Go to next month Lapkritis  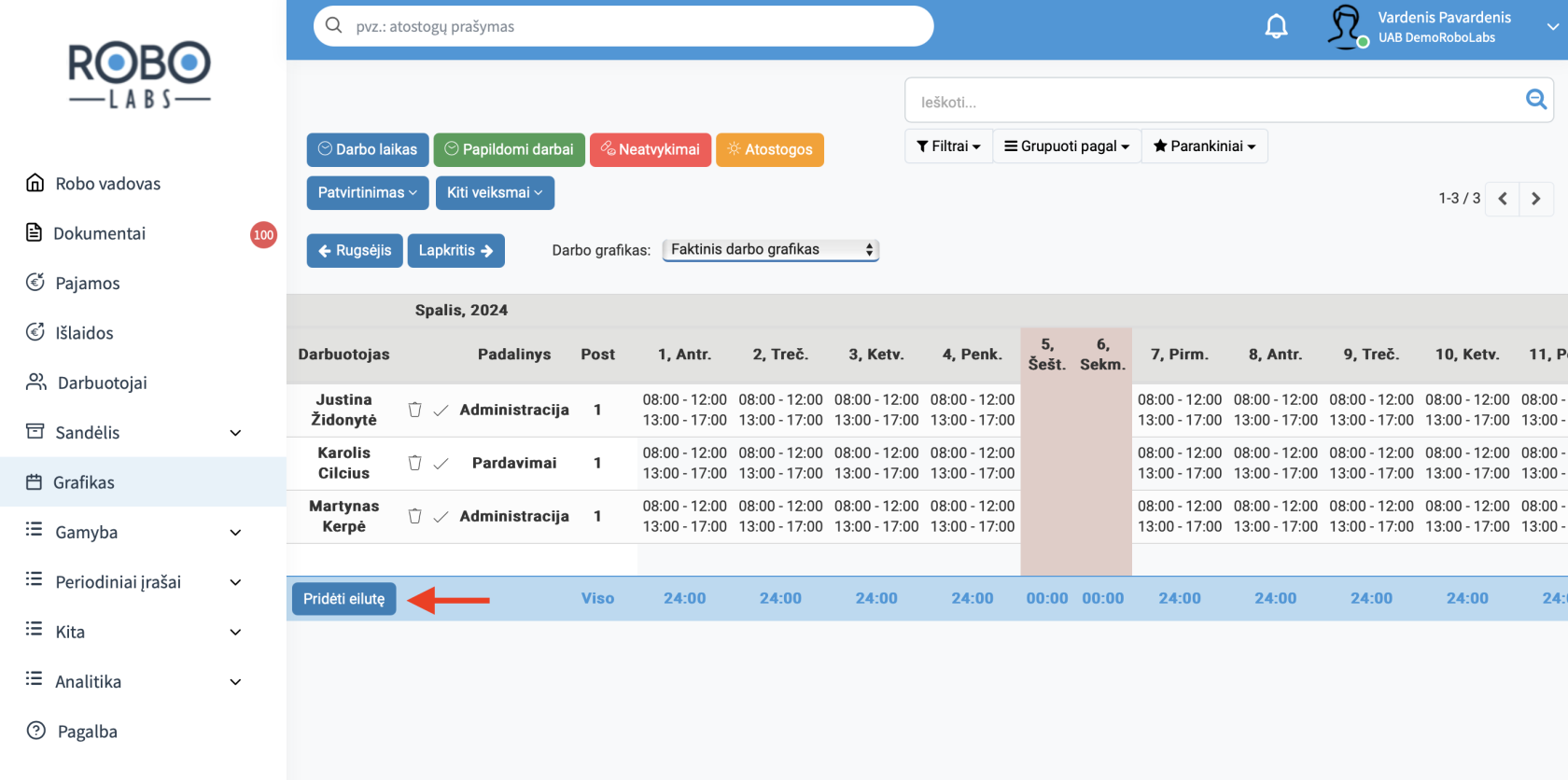click(x=456, y=250)
